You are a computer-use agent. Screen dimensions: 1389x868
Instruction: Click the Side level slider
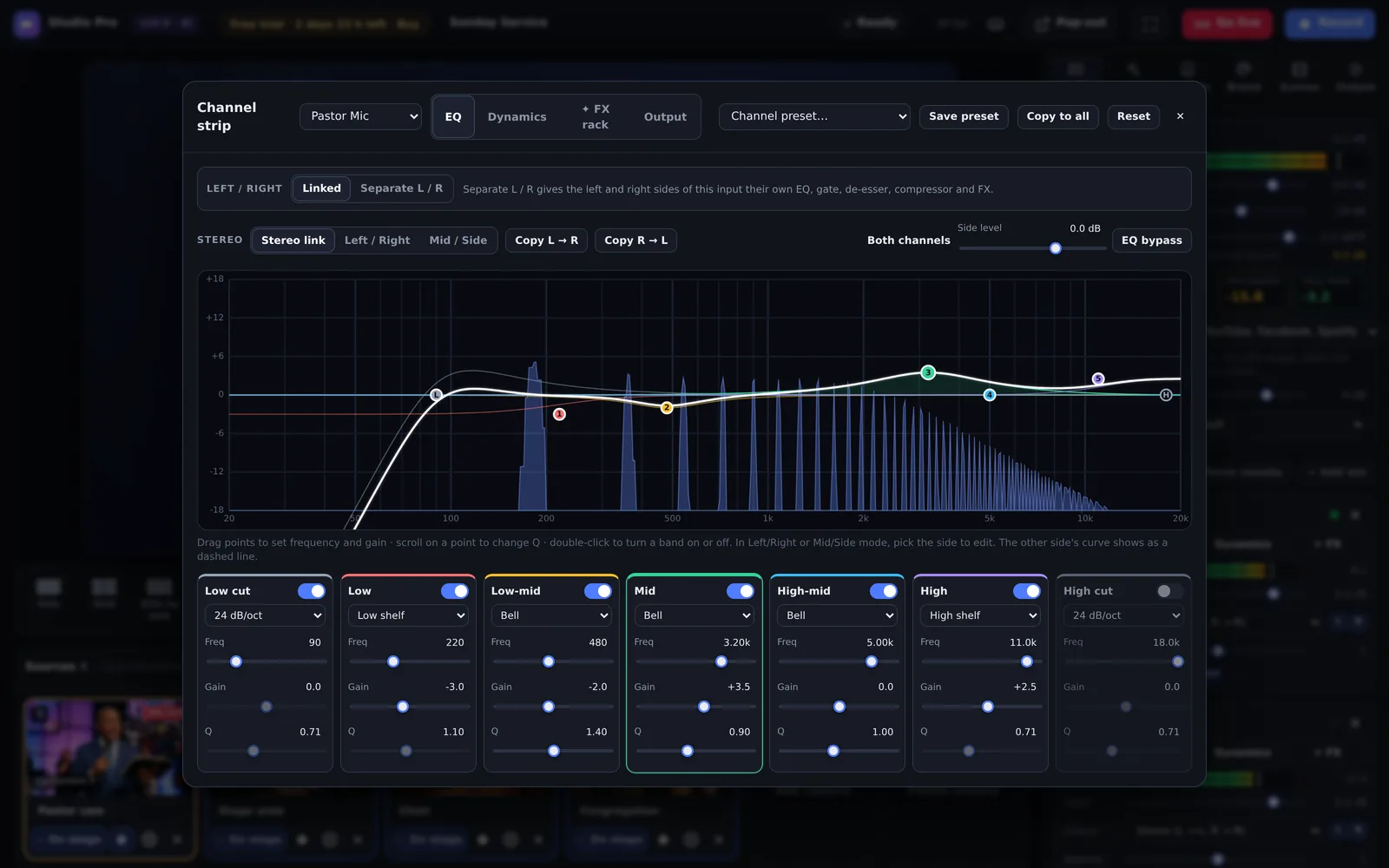click(x=1032, y=248)
